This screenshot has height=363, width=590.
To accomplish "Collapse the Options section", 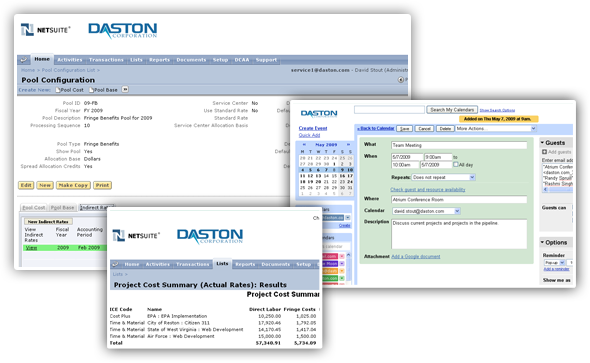I will tap(542, 242).
